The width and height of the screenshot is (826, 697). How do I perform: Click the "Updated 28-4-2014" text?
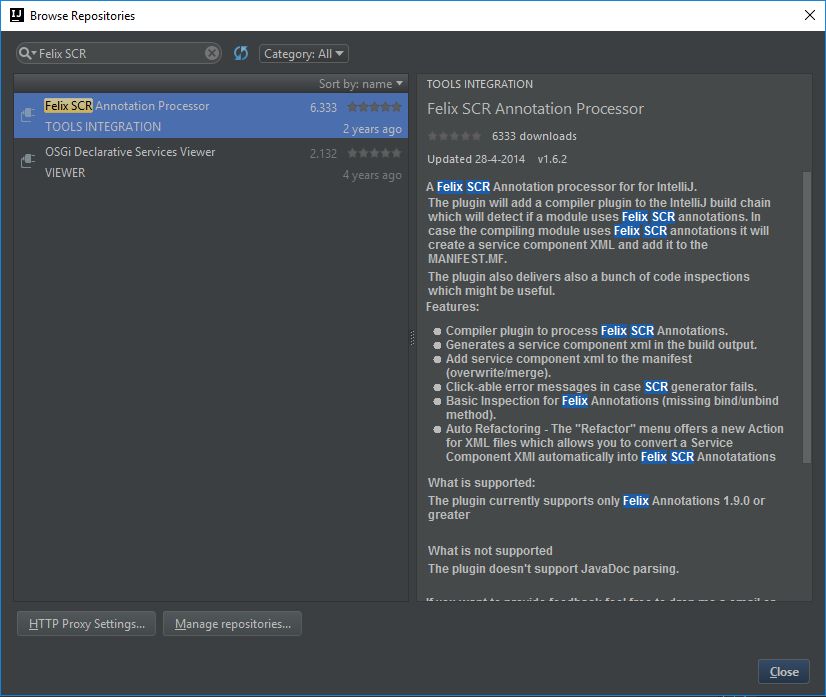point(476,159)
